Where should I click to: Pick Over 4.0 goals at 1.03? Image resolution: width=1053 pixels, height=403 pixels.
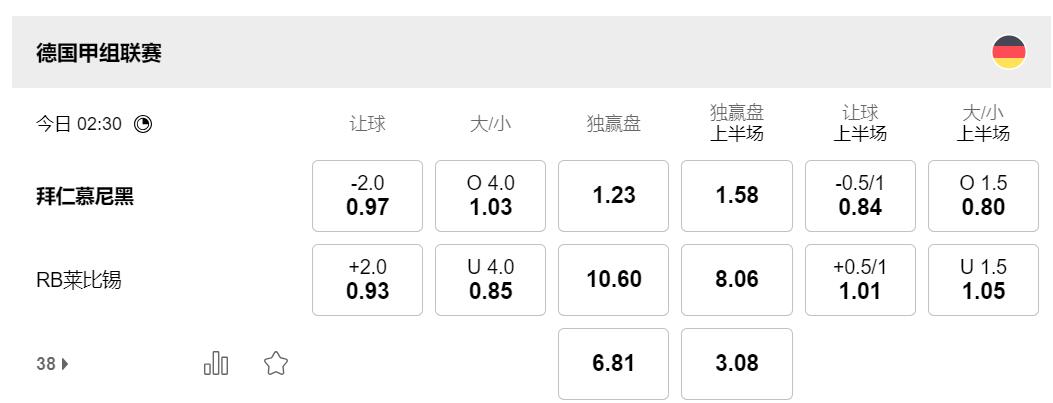tap(490, 196)
